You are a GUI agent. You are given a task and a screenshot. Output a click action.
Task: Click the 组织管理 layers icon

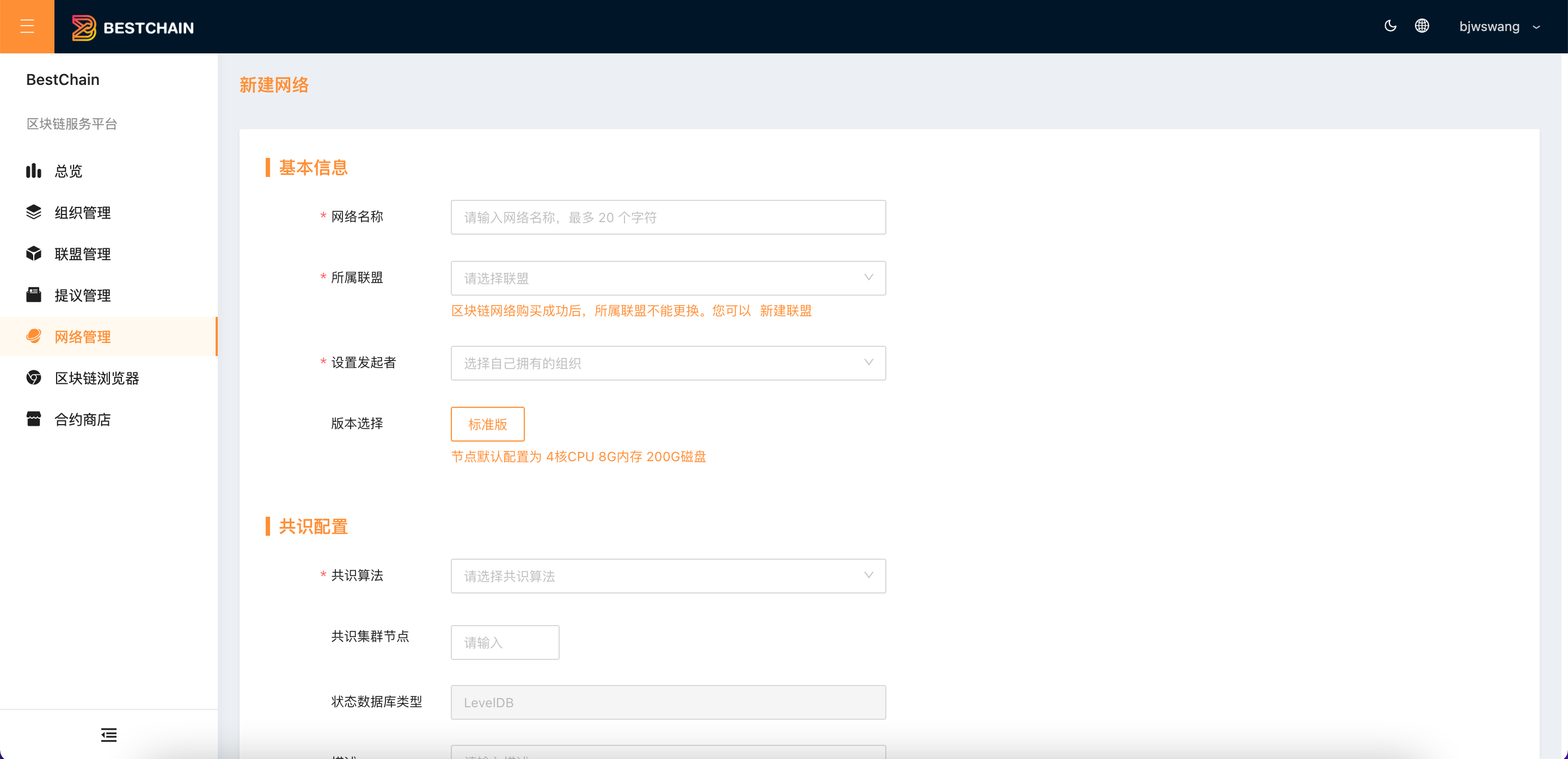point(33,212)
